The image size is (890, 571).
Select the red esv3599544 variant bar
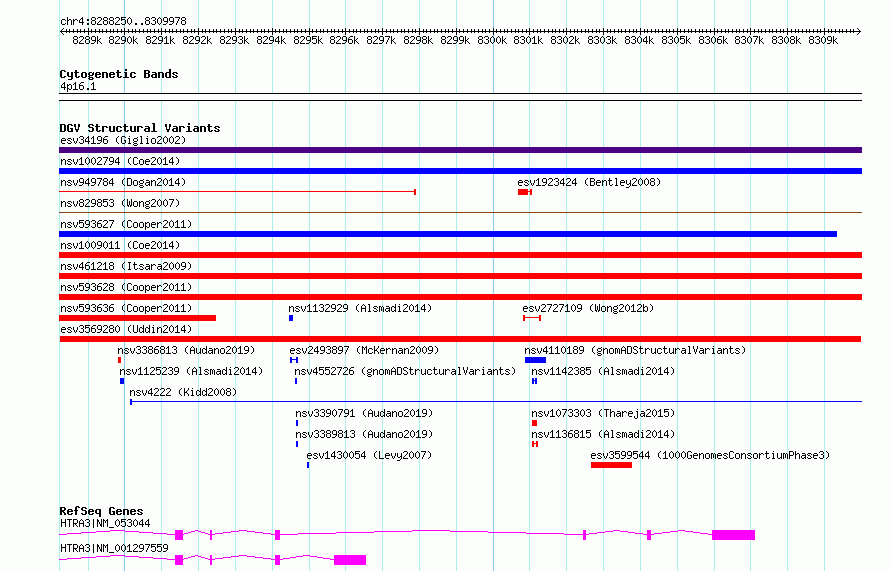point(611,465)
